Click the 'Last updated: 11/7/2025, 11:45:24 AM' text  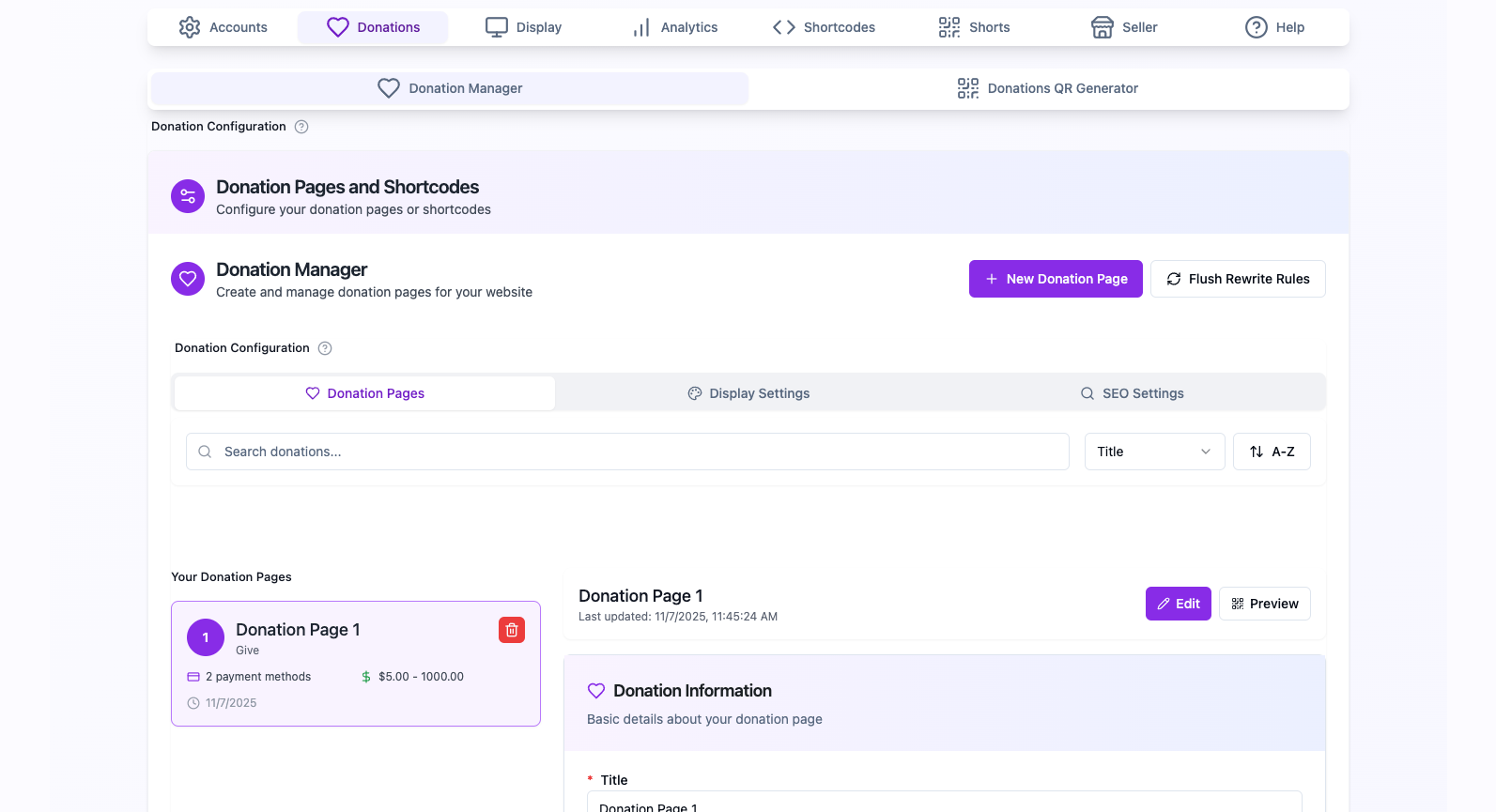678,617
